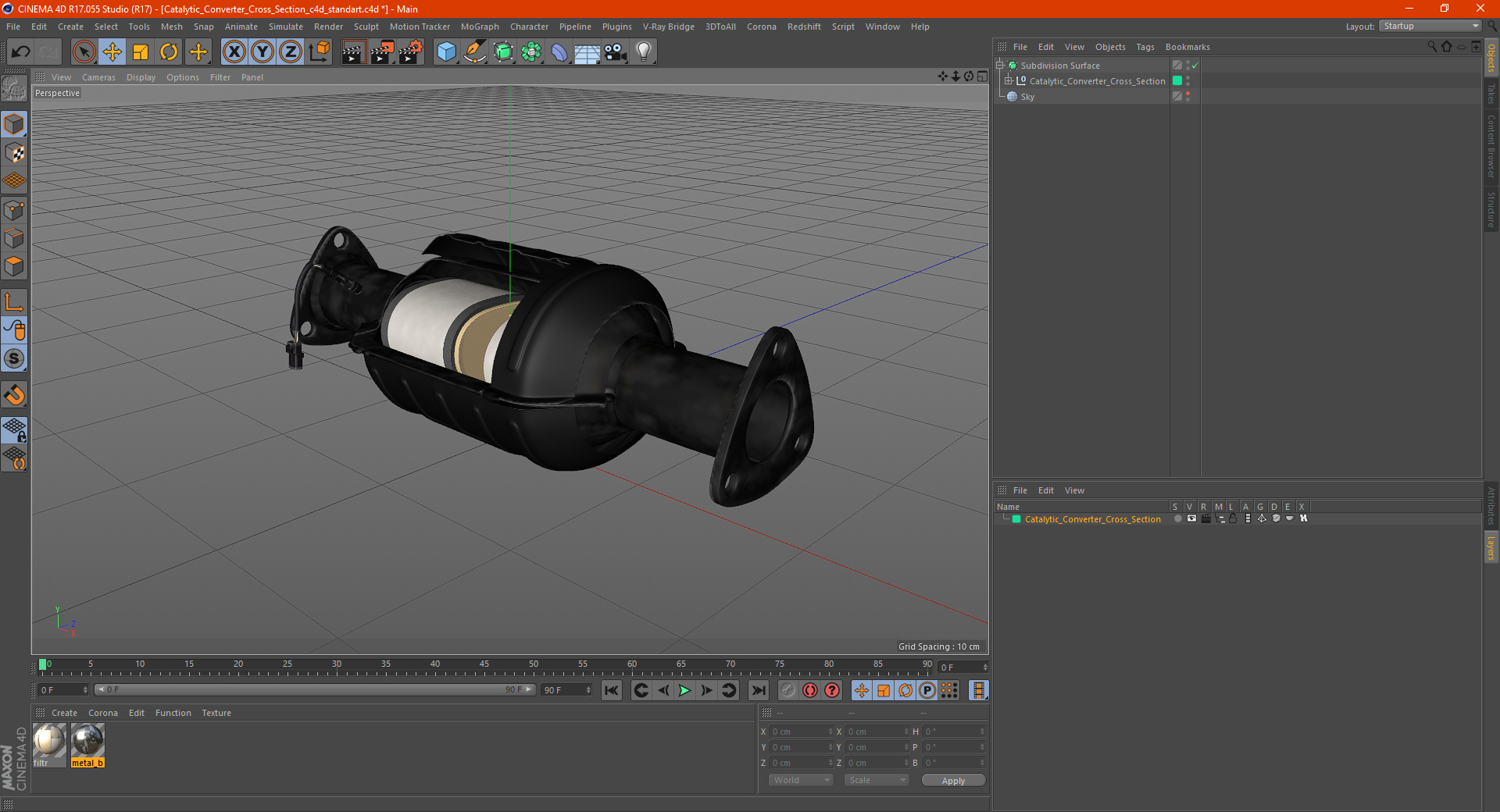Open the Coordinate World dropdown

click(801, 780)
